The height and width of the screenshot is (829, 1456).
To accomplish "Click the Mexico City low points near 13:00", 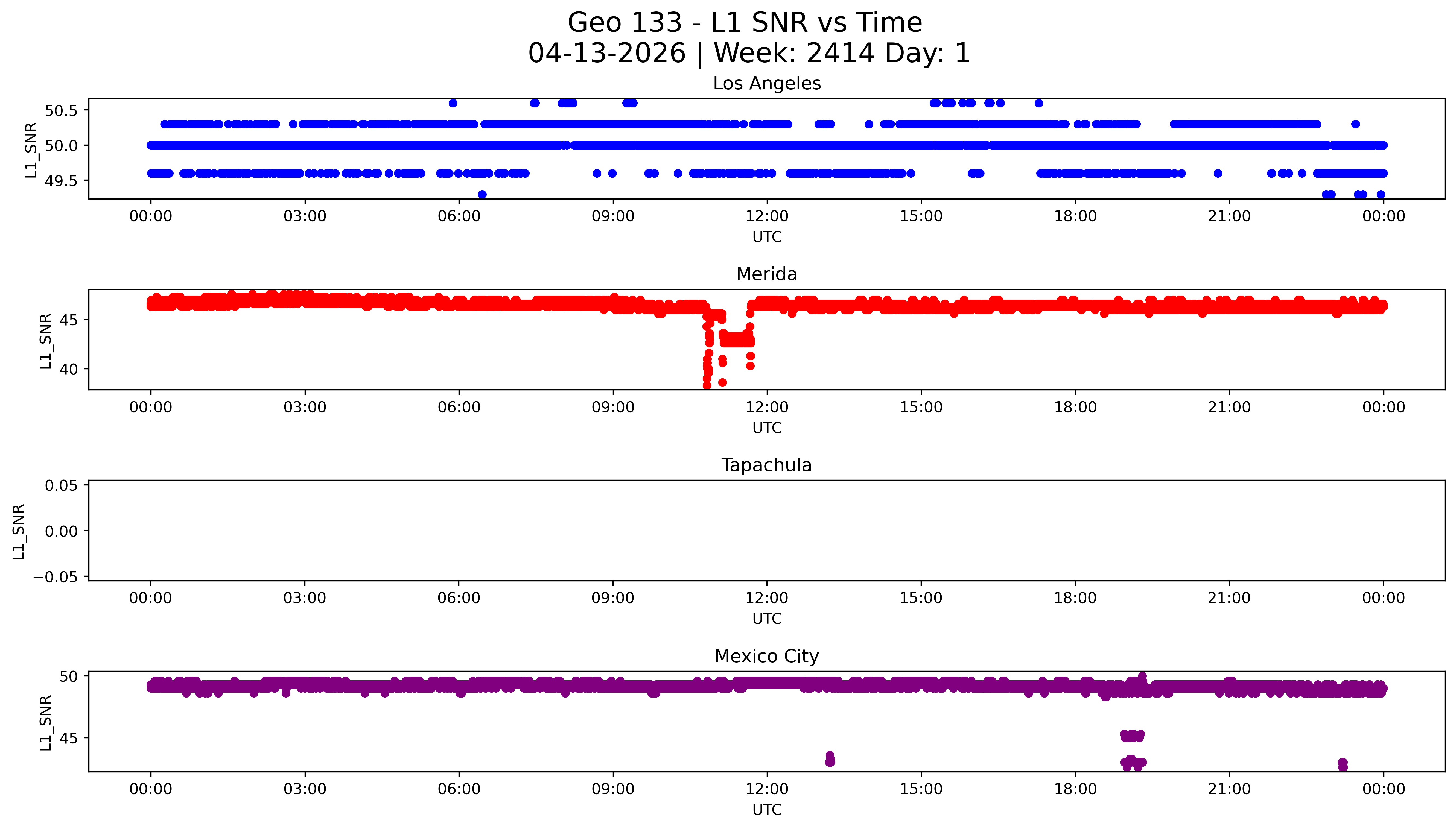I will (830, 759).
